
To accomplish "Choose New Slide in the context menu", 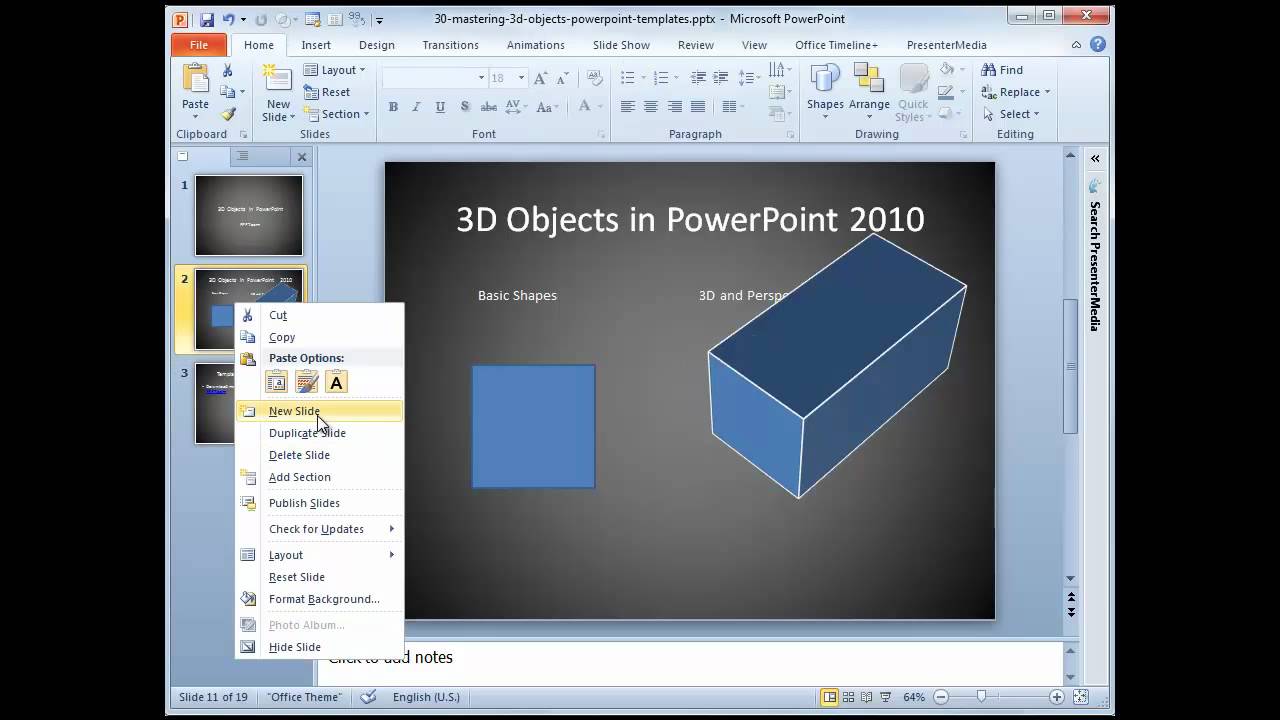I will click(x=319, y=411).
